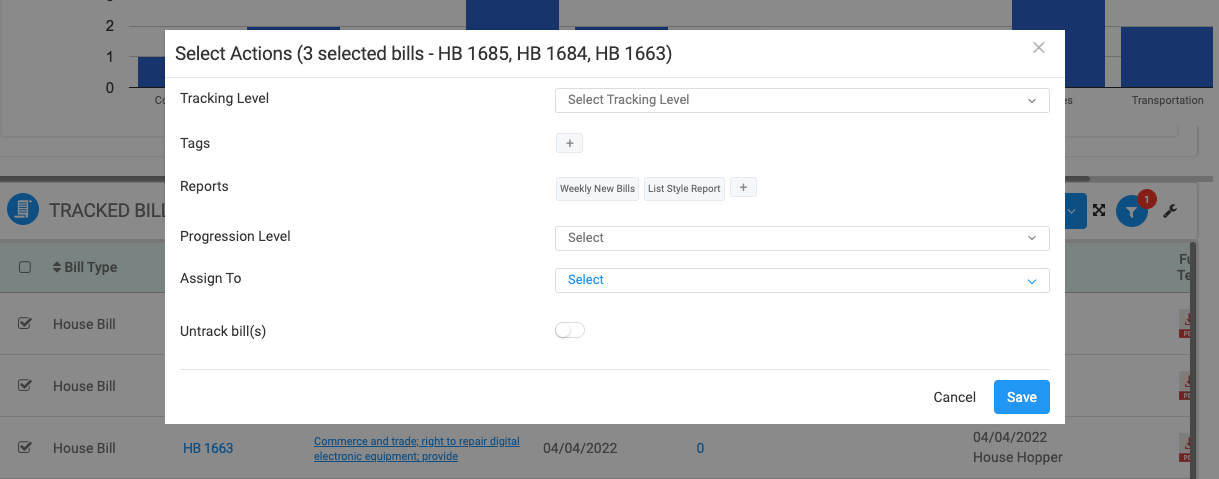Image resolution: width=1219 pixels, height=479 pixels.
Task: Open the HB 1663 bill link
Action: [208, 448]
